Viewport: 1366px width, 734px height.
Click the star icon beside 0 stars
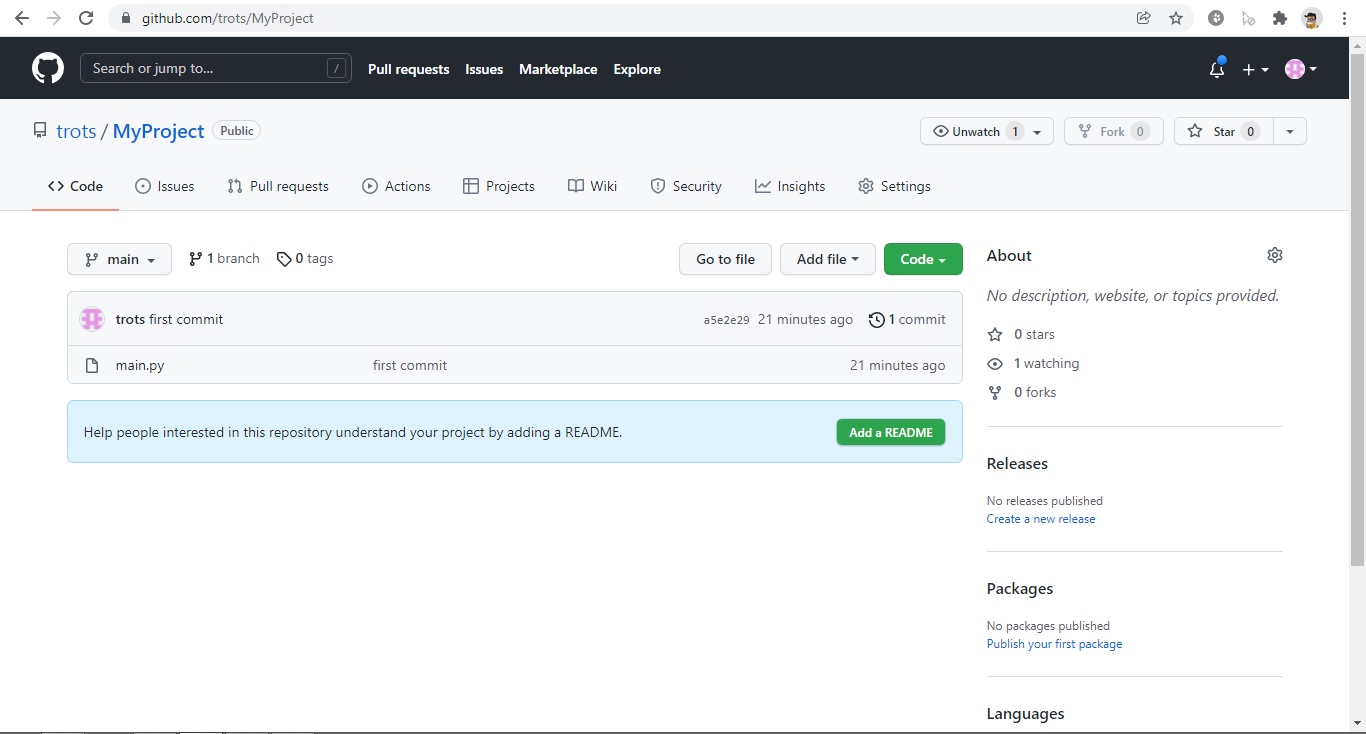pyautogui.click(x=995, y=334)
